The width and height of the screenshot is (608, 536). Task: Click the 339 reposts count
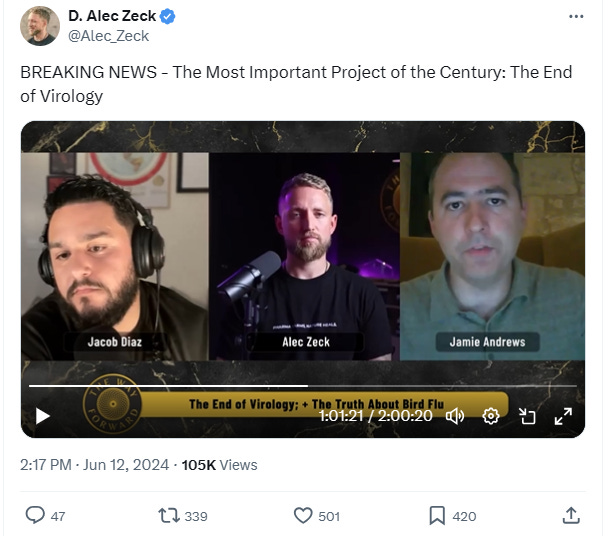pos(196,516)
